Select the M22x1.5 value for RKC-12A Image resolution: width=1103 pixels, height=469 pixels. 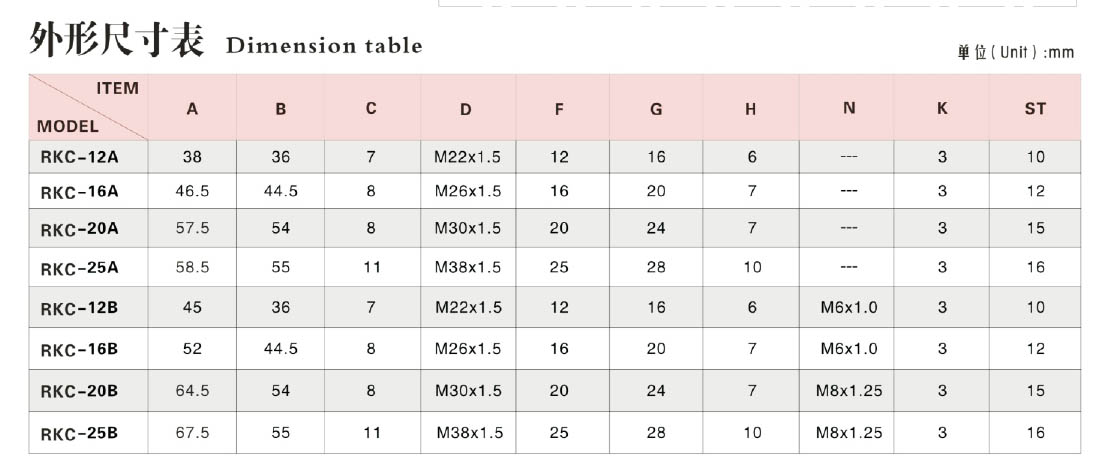[467, 157]
